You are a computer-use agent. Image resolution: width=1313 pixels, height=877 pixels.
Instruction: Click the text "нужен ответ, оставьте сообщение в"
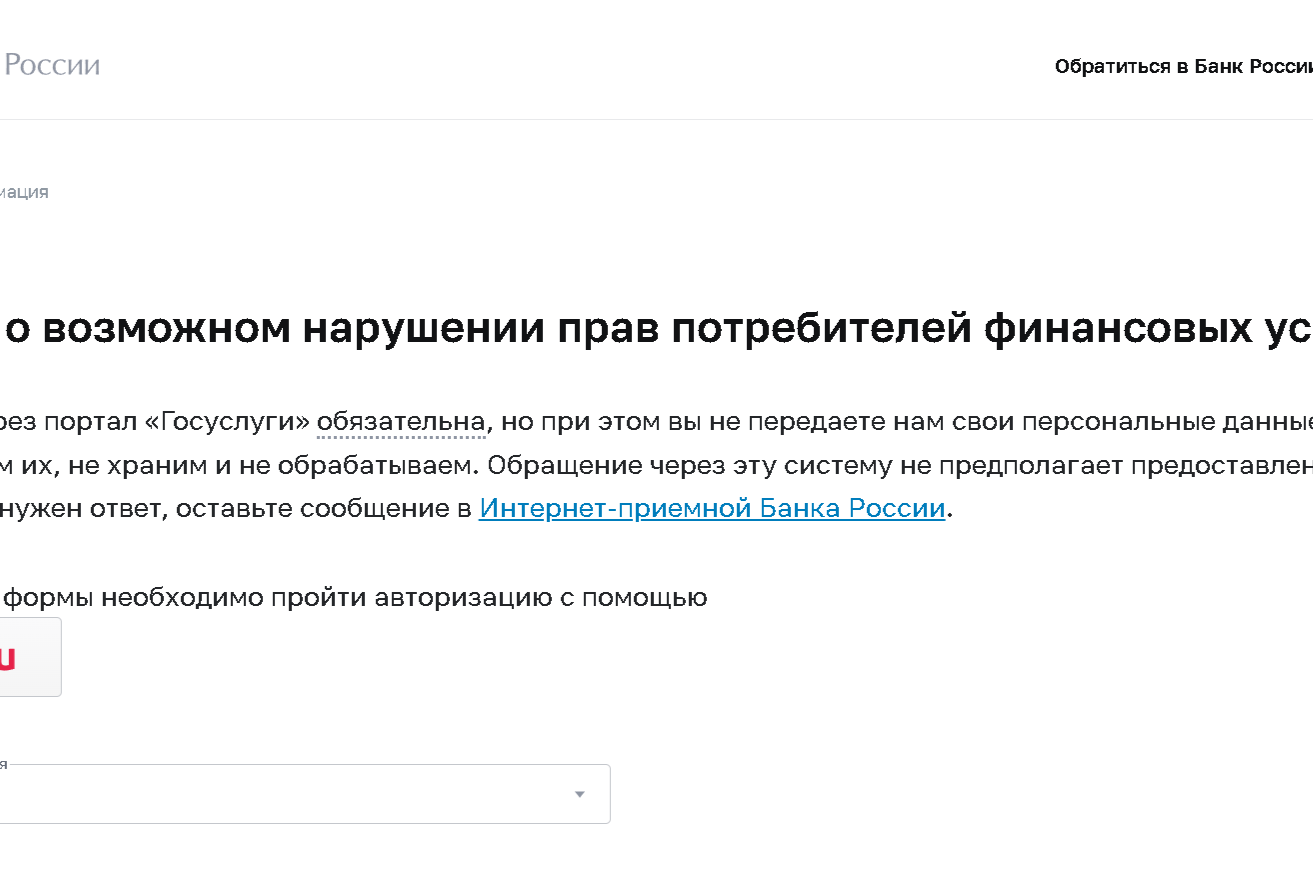(x=236, y=508)
